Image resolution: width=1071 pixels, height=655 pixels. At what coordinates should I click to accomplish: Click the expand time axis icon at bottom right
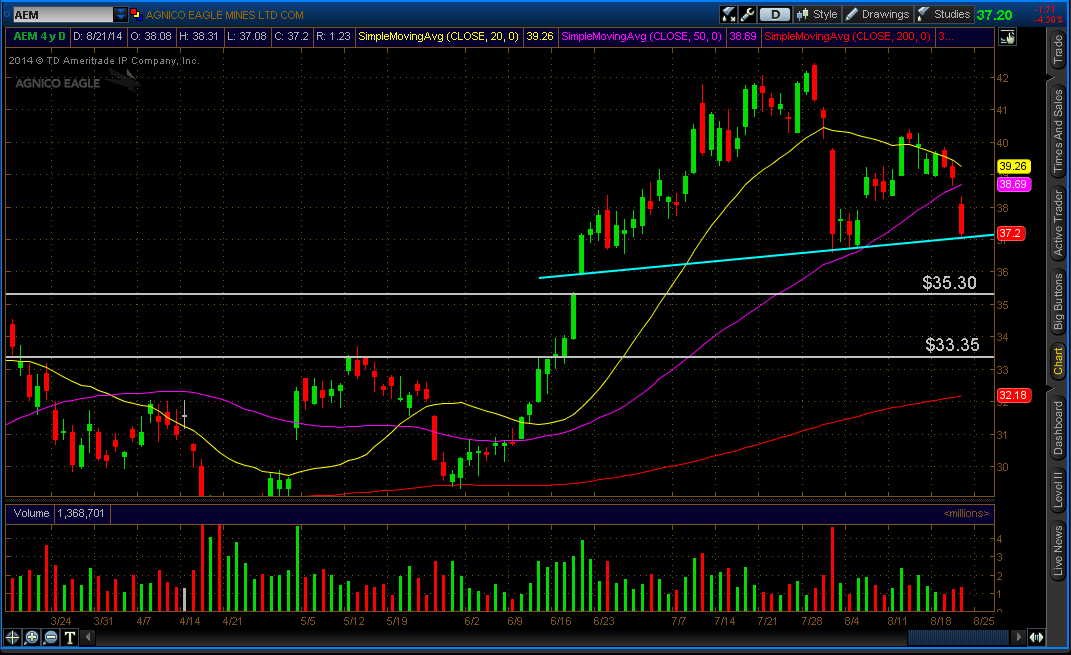click(x=1036, y=637)
